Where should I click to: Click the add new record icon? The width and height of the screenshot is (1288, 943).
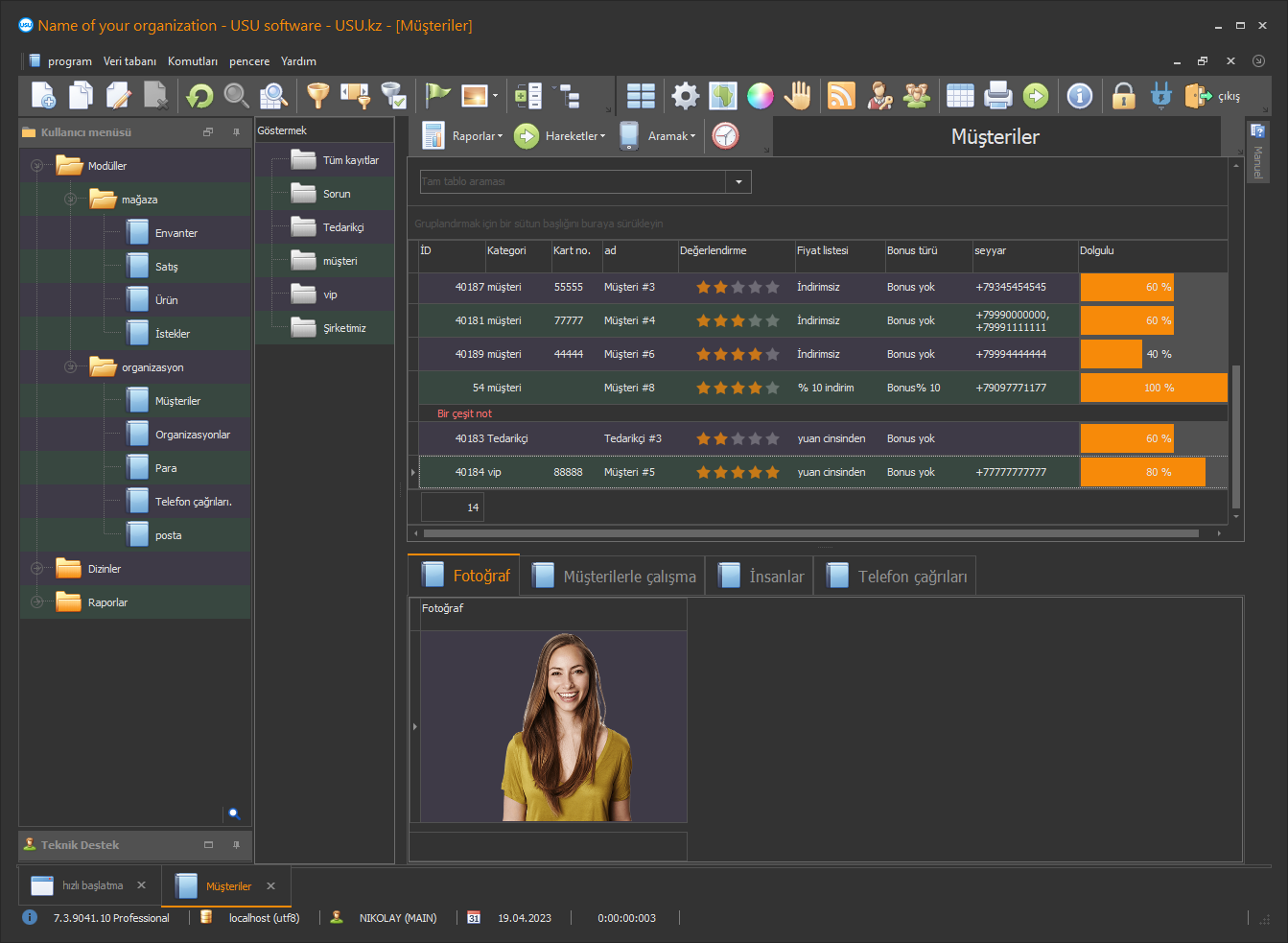click(44, 96)
